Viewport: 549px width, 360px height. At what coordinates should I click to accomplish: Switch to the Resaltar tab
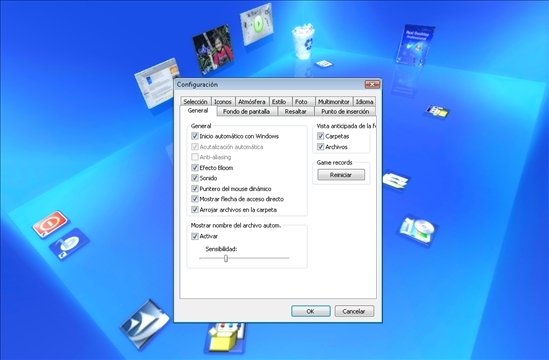tap(296, 111)
